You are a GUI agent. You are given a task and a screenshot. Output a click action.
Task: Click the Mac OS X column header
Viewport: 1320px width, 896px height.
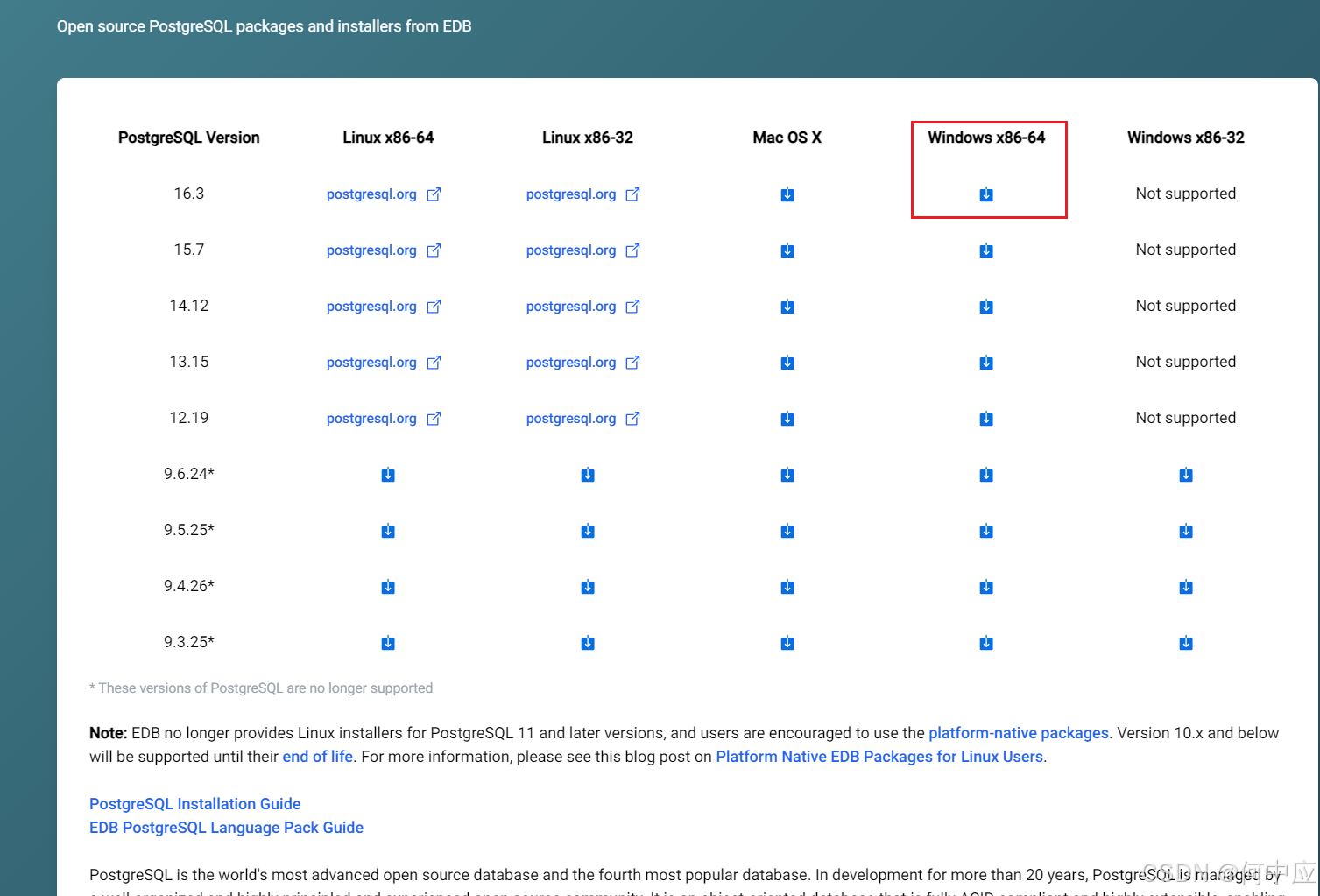tap(787, 138)
